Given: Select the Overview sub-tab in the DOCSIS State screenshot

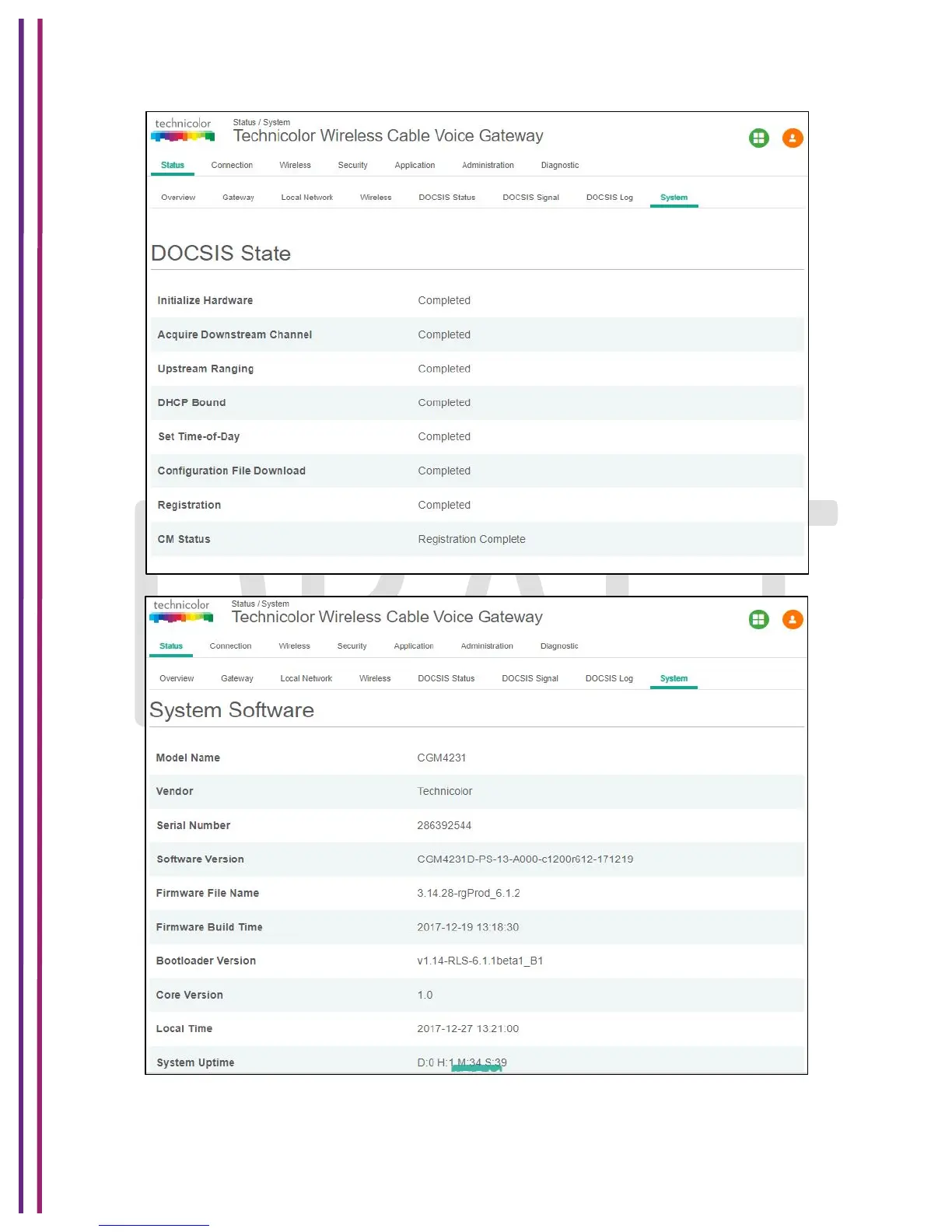Looking at the screenshot, I should tap(178, 198).
